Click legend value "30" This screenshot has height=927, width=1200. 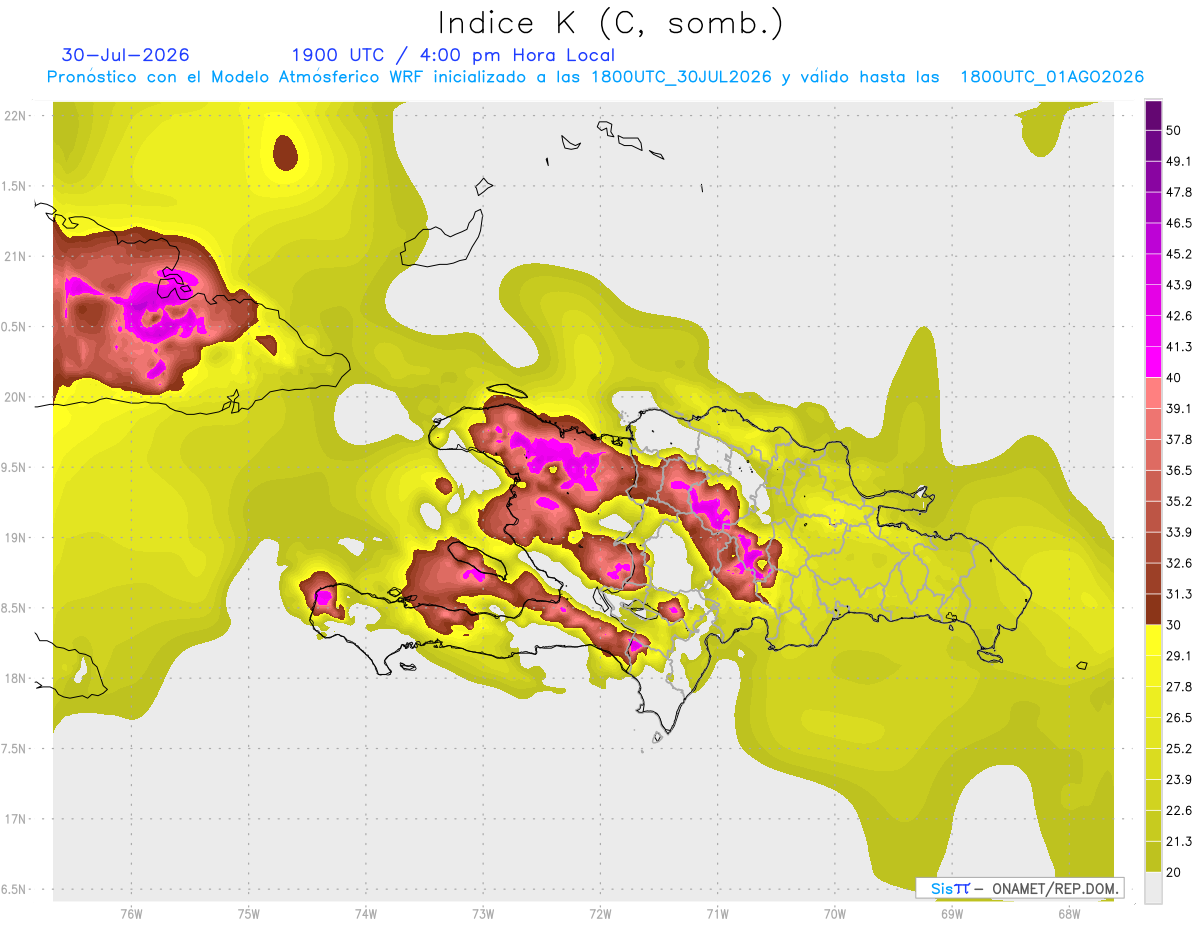[1174, 625]
